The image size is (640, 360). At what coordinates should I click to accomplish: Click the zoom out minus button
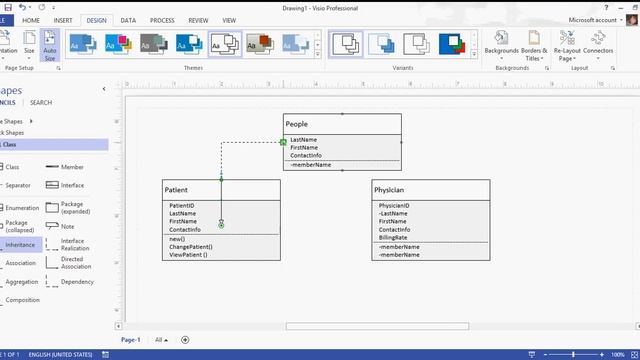pos(545,355)
